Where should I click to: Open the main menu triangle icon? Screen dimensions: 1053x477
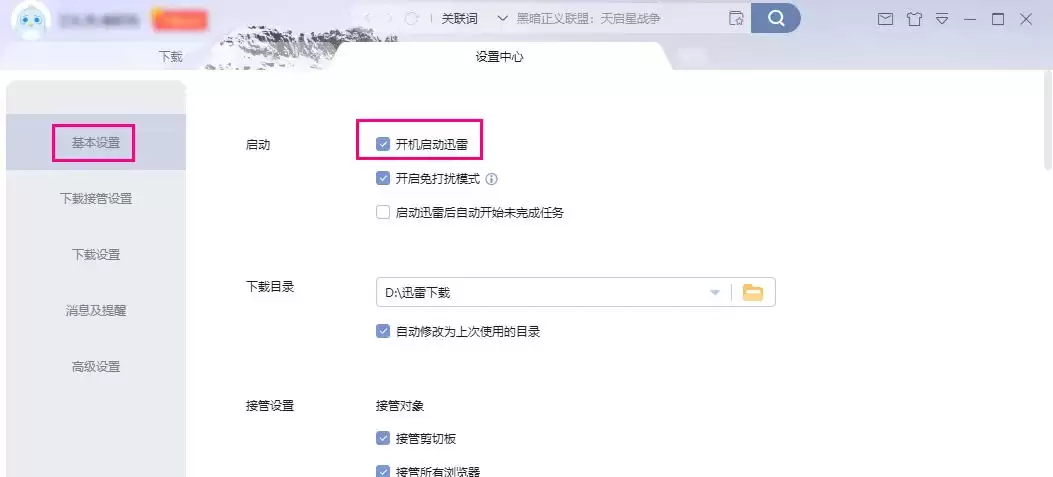click(x=941, y=19)
